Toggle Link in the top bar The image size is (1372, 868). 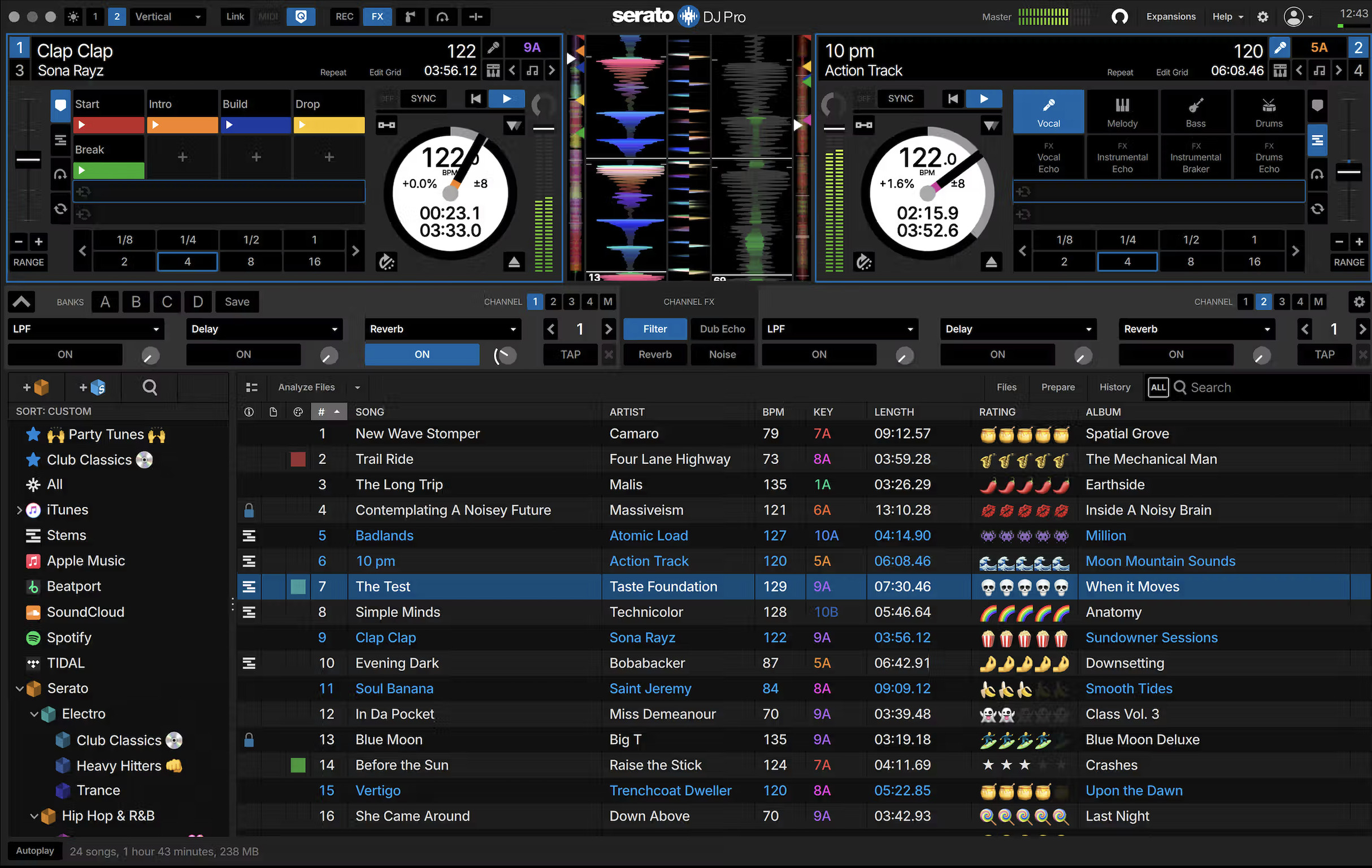[x=235, y=16]
